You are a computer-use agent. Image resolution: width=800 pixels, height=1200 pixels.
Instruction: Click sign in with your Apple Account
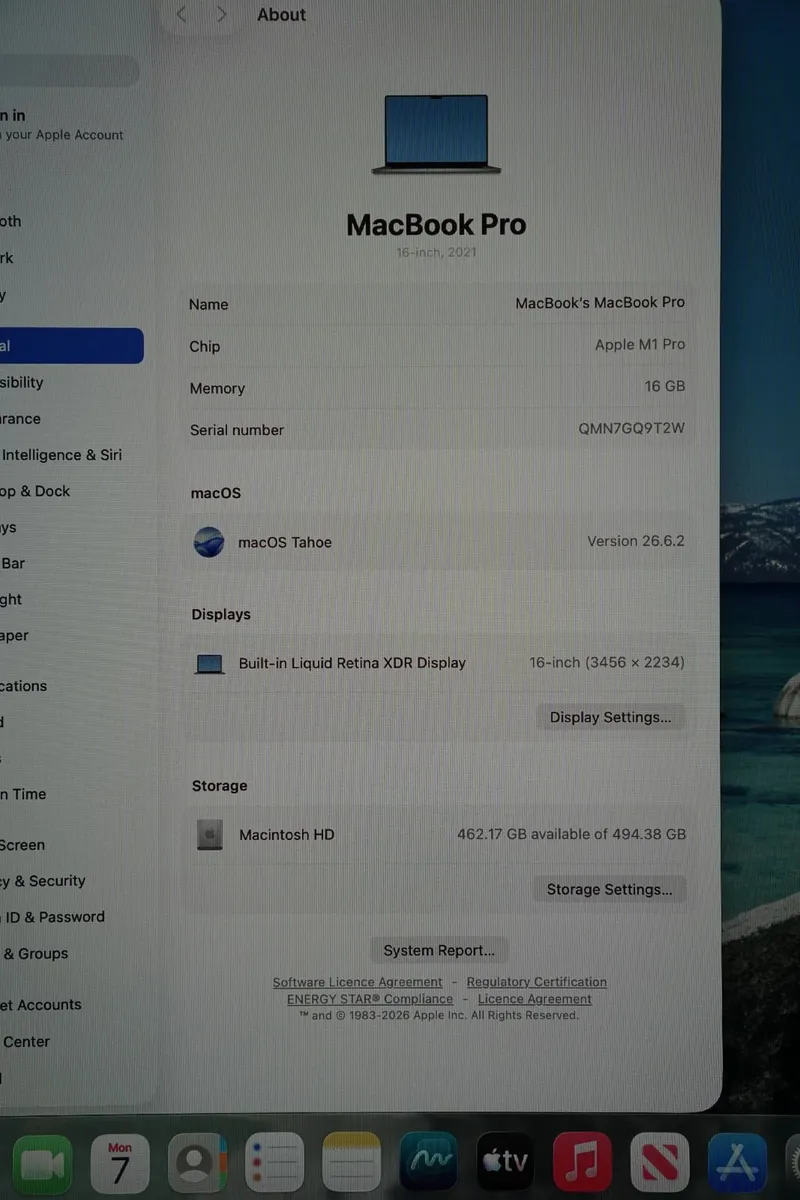coord(62,125)
